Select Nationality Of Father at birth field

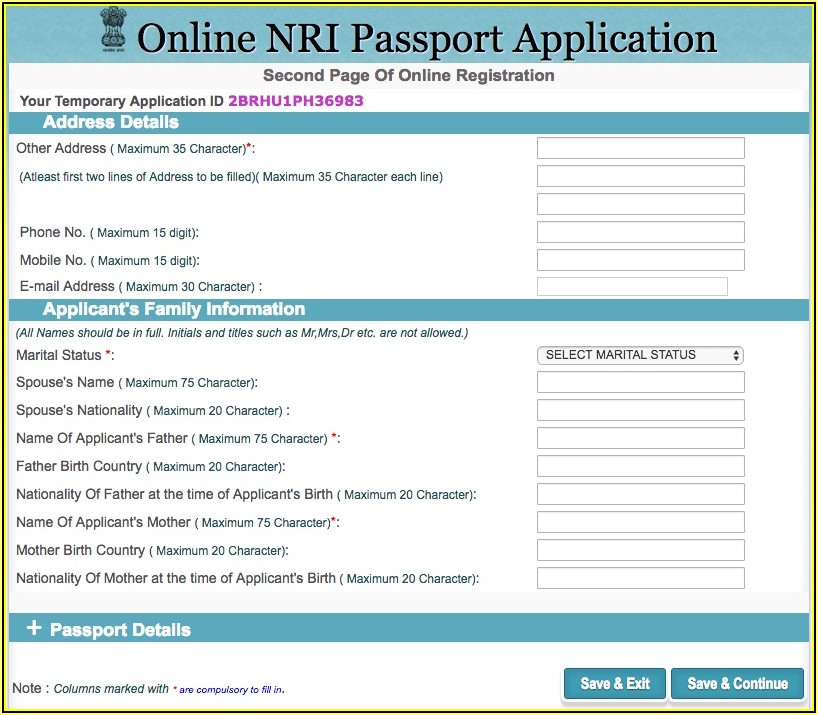[x=640, y=495]
